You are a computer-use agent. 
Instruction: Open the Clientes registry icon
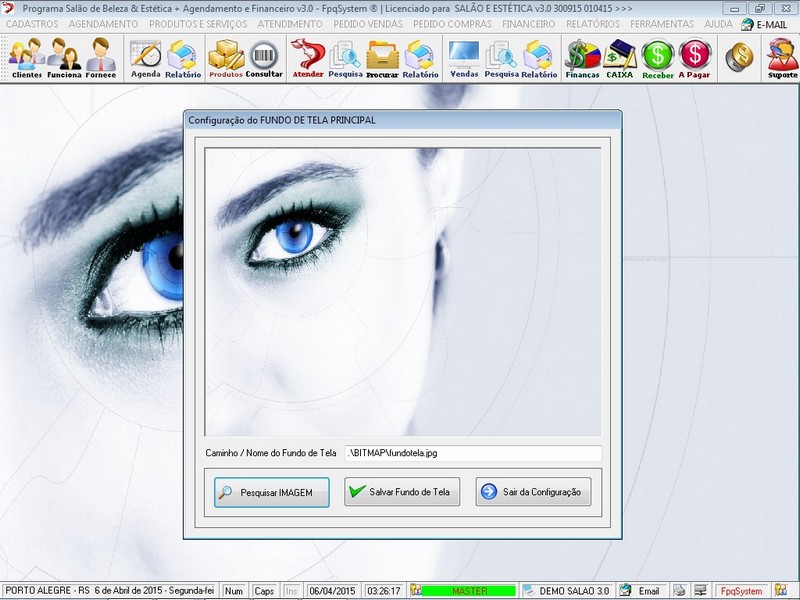26,58
